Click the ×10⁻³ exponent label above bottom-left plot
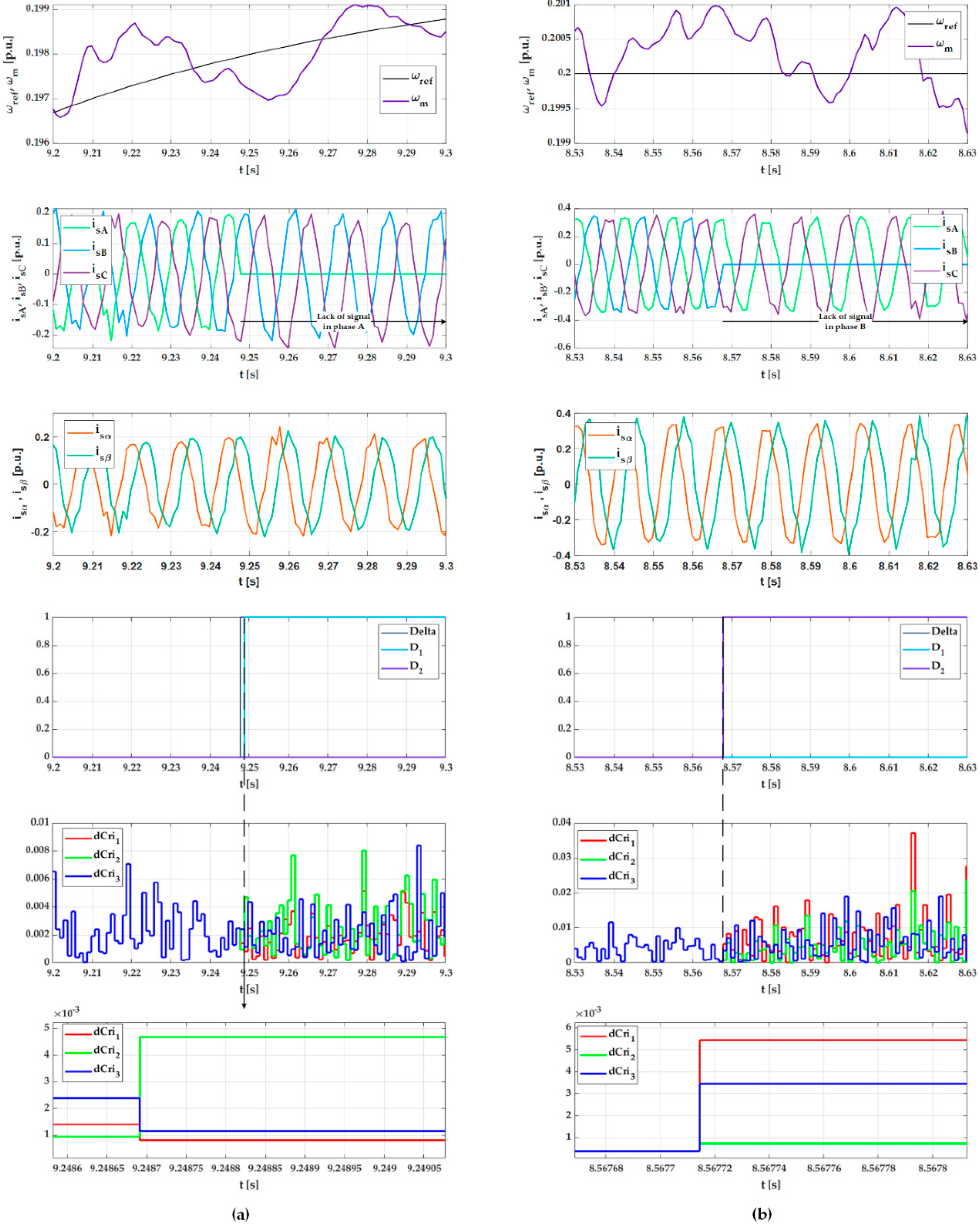Image resolution: width=980 pixels, height=1224 pixels. point(66,1013)
